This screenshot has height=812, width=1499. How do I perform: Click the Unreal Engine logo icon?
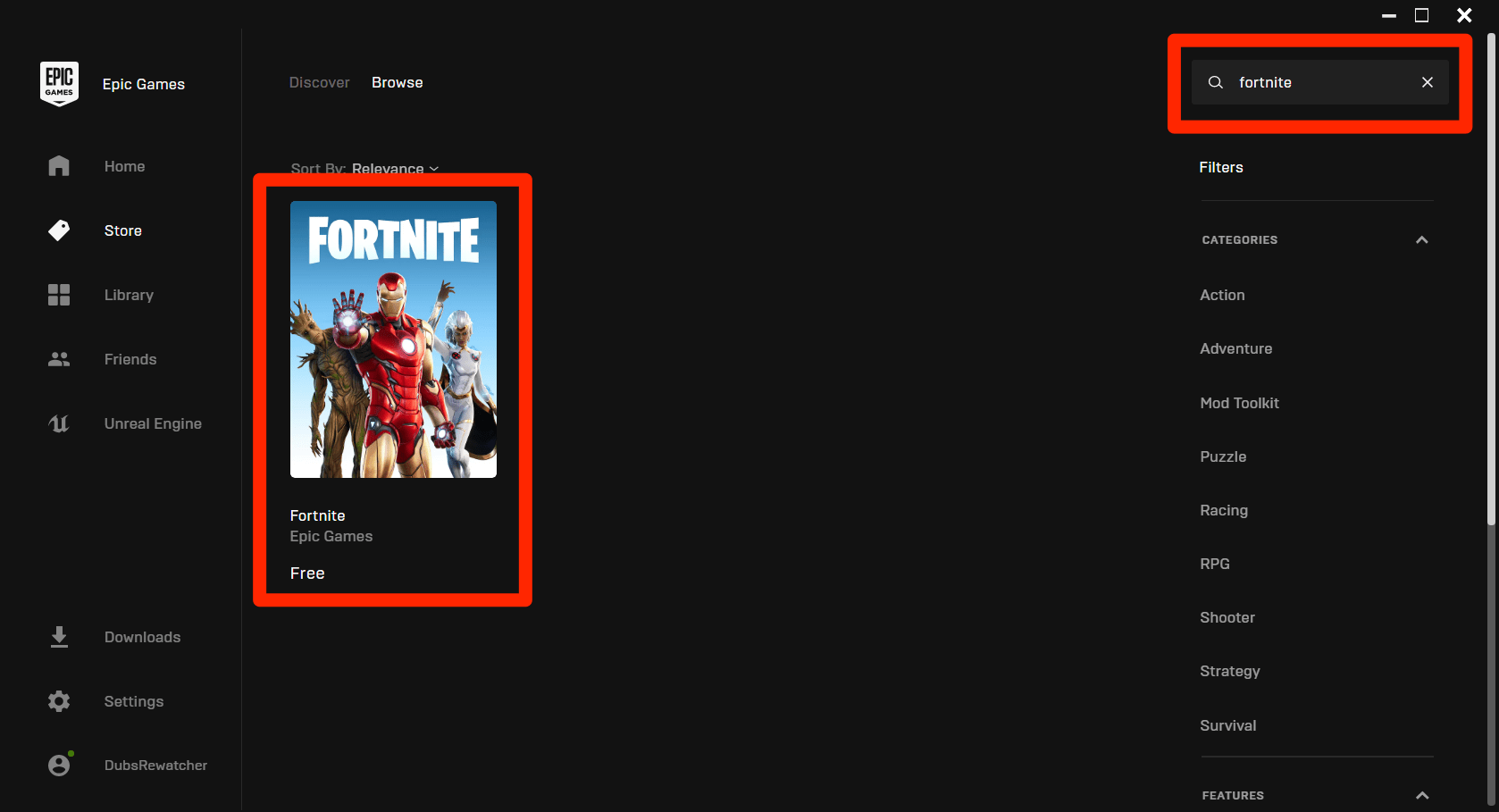point(59,423)
